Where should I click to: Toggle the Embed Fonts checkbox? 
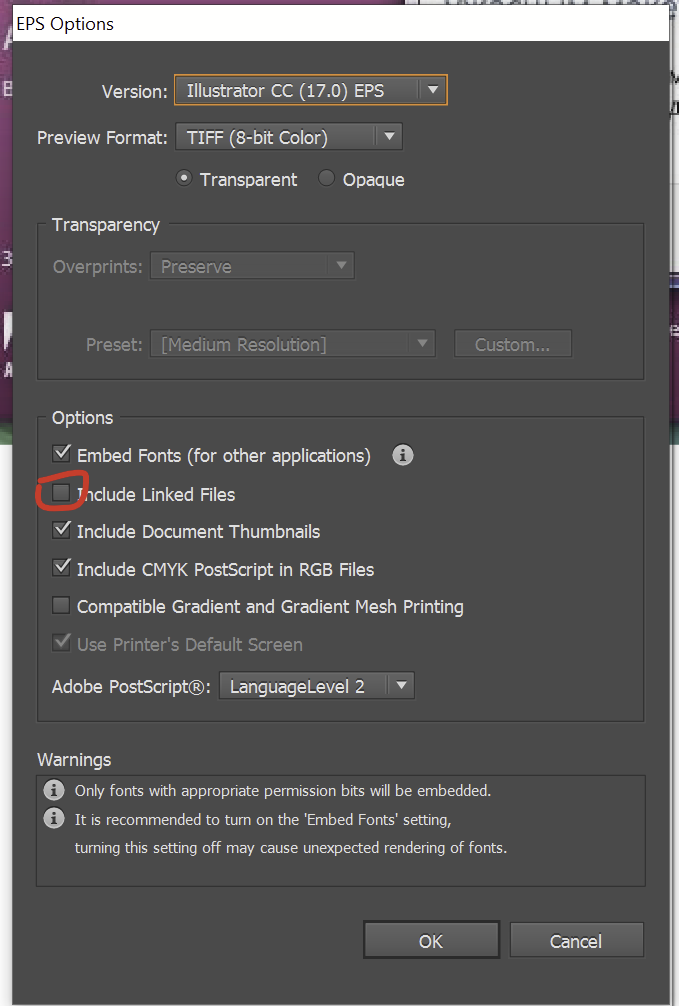coord(62,455)
